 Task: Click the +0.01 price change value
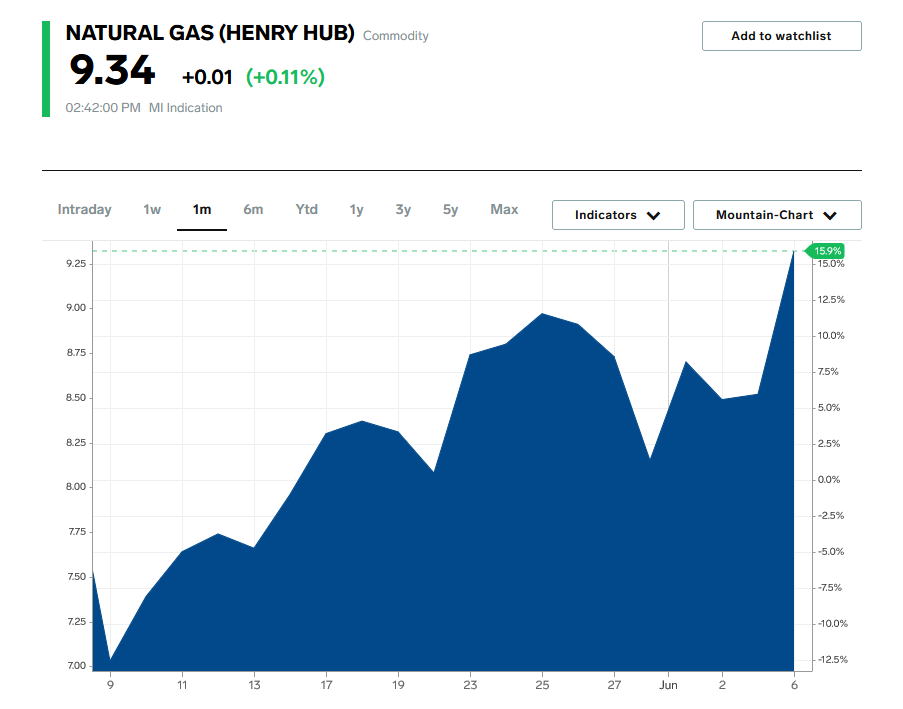pos(207,77)
